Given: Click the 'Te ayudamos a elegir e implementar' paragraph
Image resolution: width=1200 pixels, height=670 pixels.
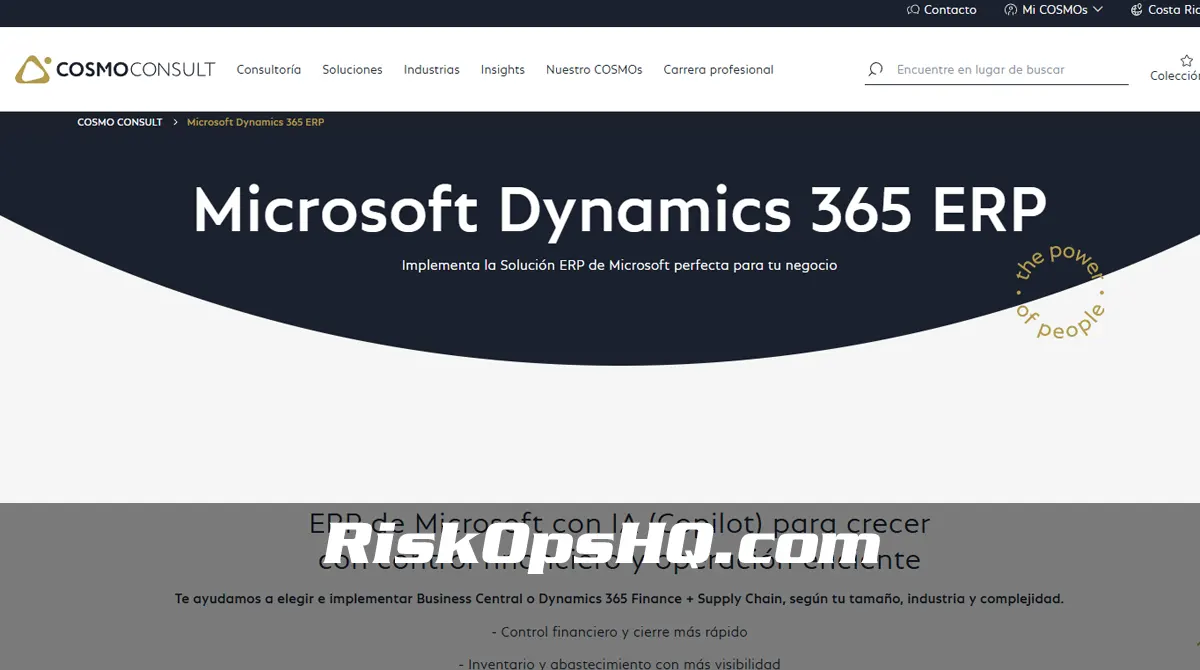Looking at the screenshot, I should (x=619, y=599).
